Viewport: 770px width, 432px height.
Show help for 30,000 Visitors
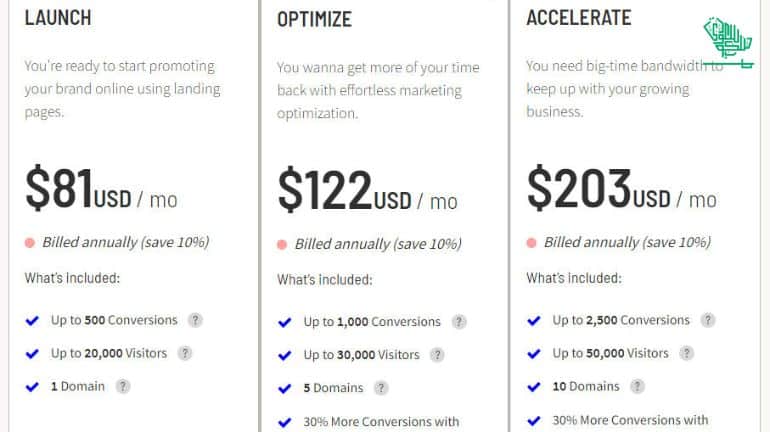[x=437, y=354]
